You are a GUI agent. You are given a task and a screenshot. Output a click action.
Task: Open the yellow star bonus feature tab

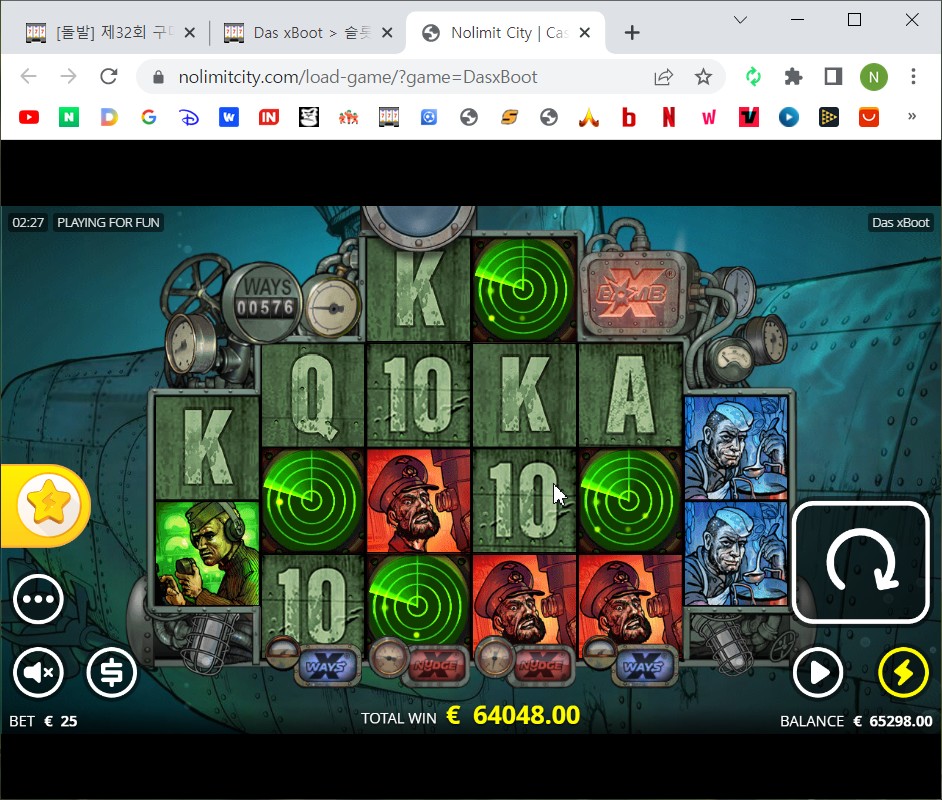pos(47,505)
